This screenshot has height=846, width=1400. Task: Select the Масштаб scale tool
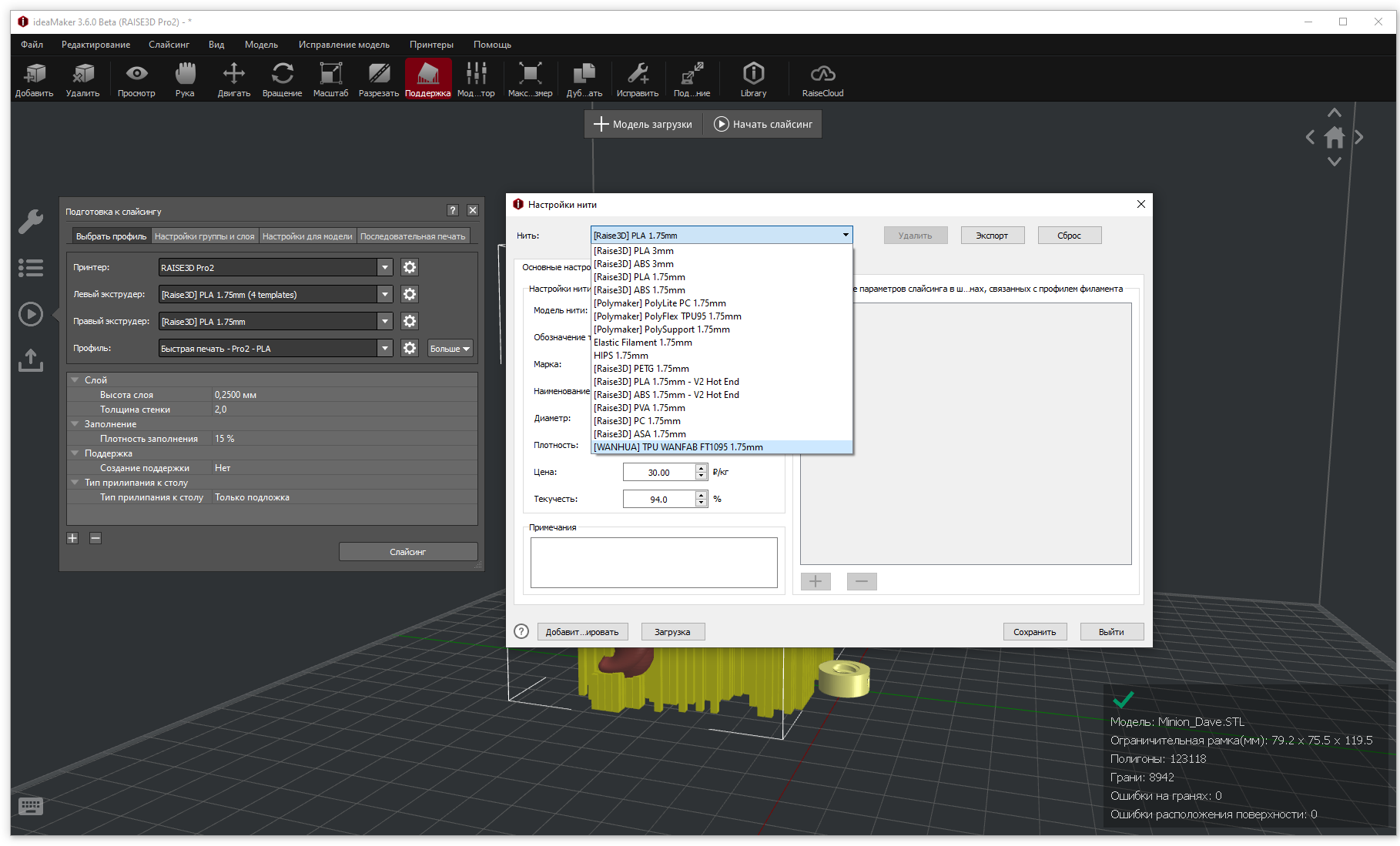[x=331, y=79]
